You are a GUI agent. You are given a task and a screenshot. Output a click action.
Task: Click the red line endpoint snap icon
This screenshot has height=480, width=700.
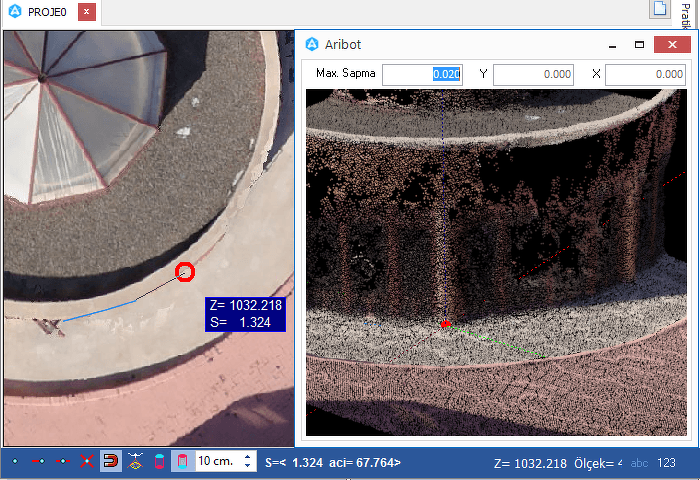[38, 462]
